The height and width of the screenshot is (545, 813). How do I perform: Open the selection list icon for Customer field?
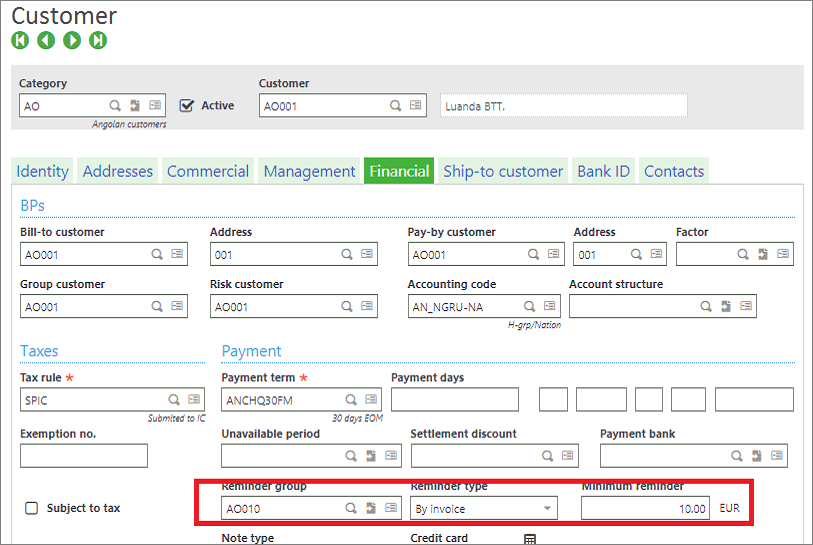tap(415, 105)
